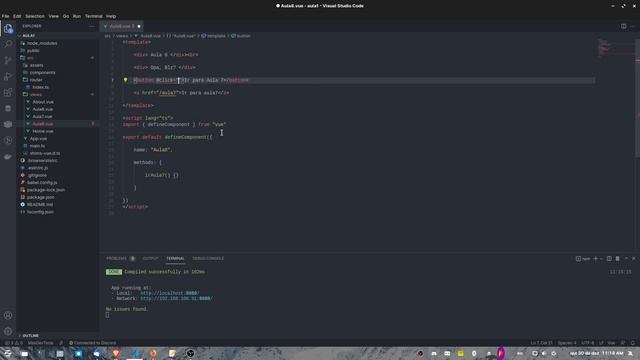Maximize the terminal panel size

(626, 258)
